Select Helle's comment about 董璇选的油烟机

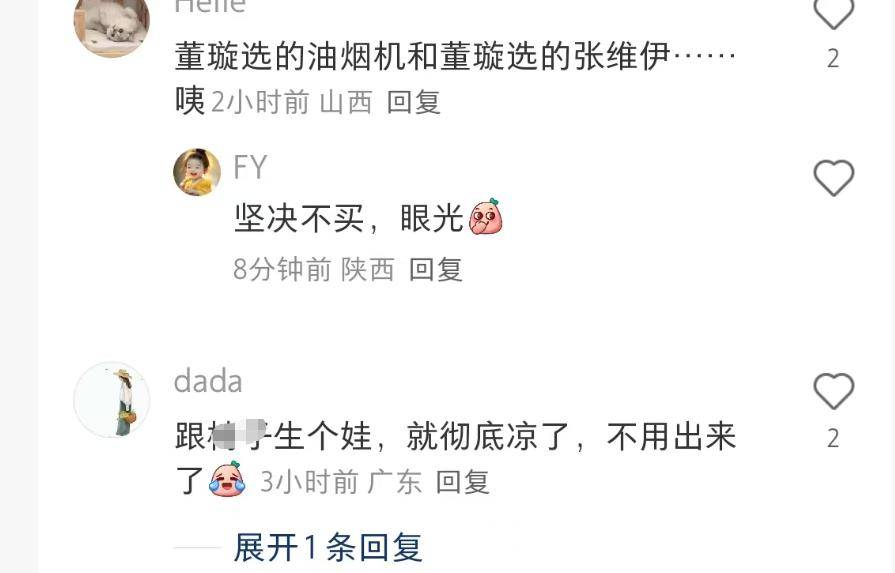click(455, 78)
